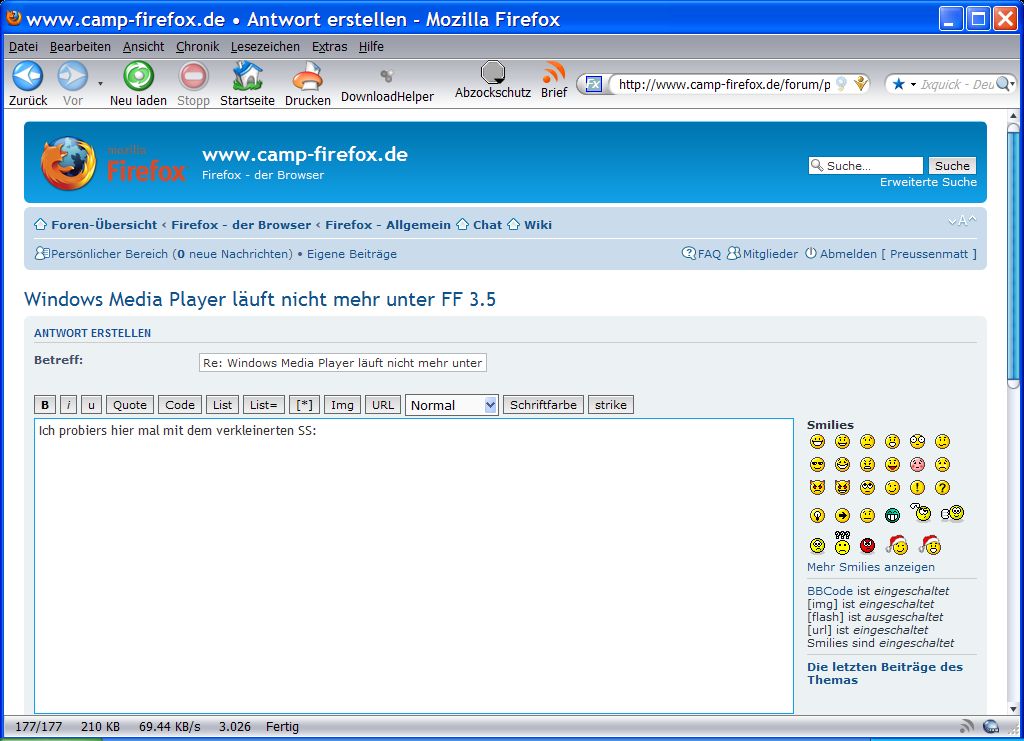This screenshot has width=1024, height=741.
Task: Click the forum Suche search field
Action: 866,166
